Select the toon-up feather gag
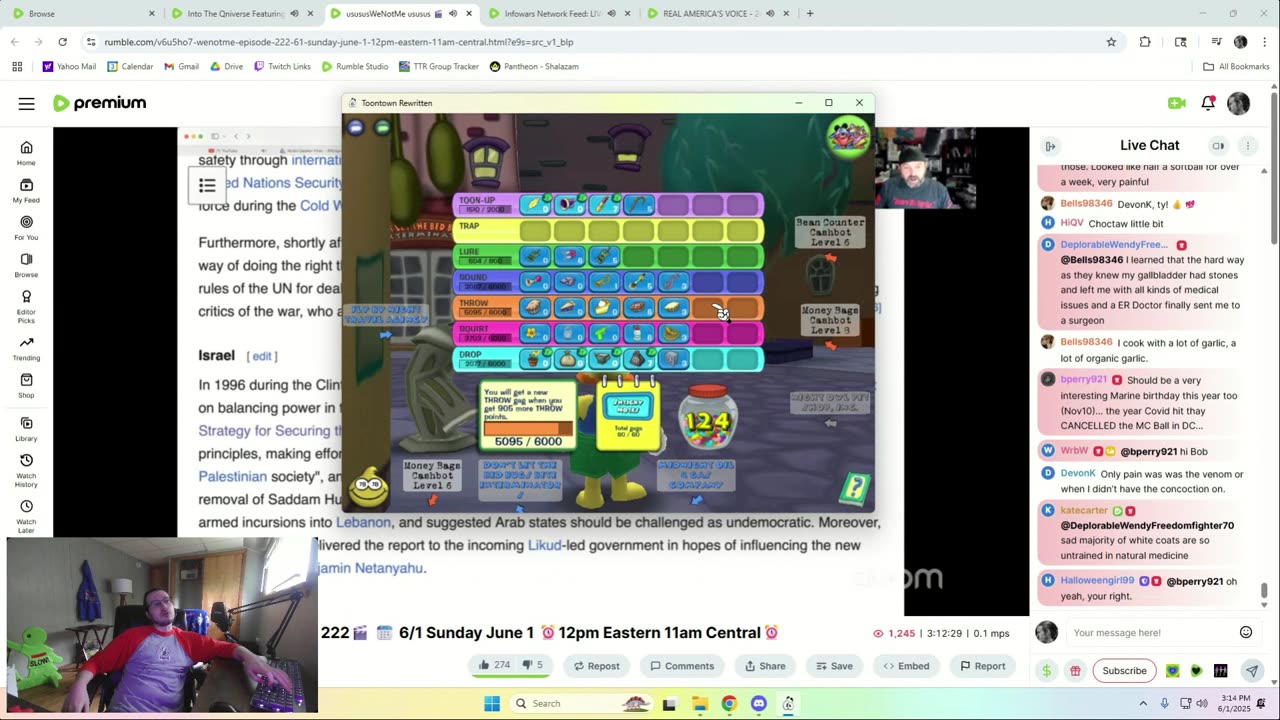The height and width of the screenshot is (720, 1280). click(x=535, y=204)
